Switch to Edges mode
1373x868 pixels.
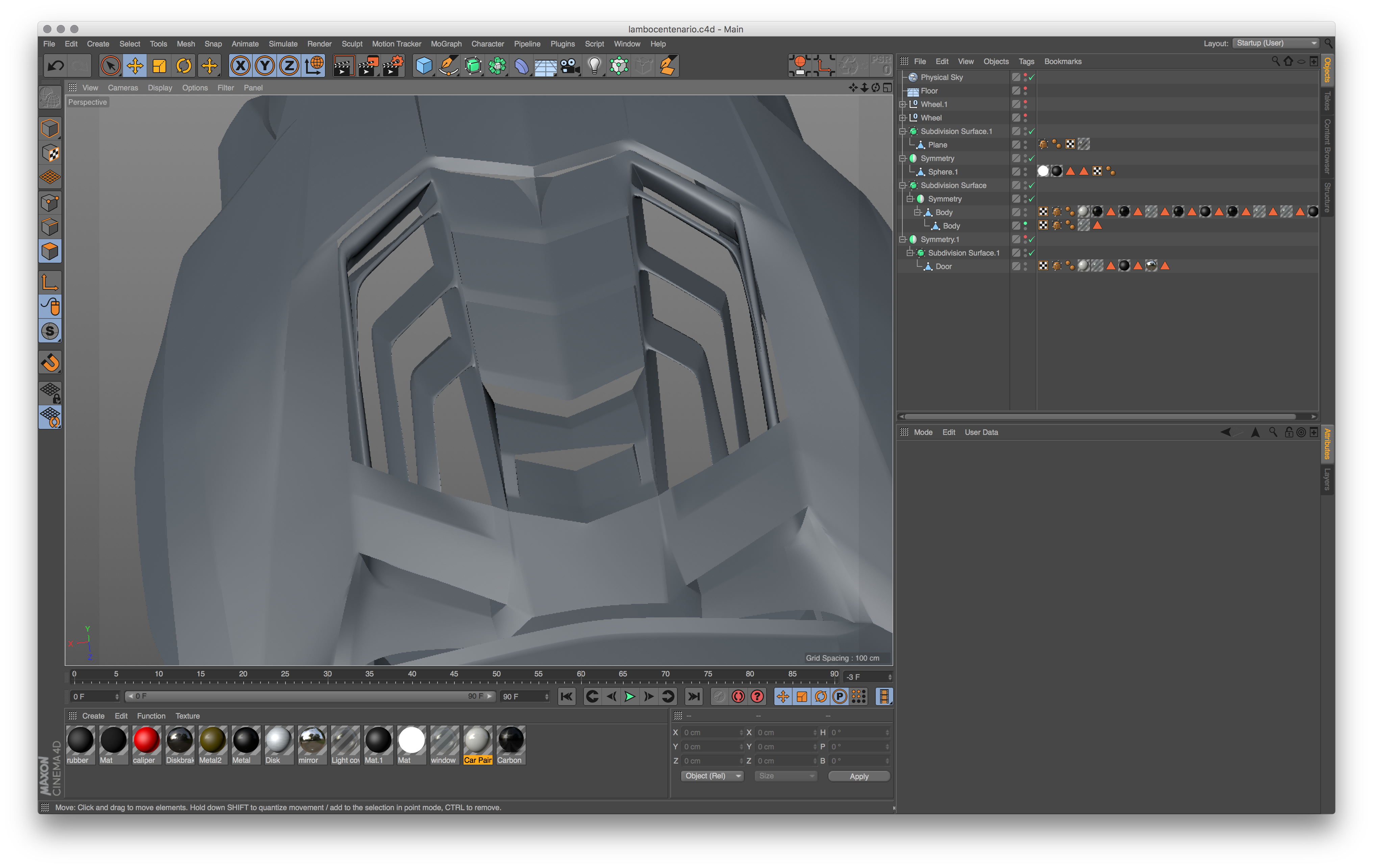[50, 227]
